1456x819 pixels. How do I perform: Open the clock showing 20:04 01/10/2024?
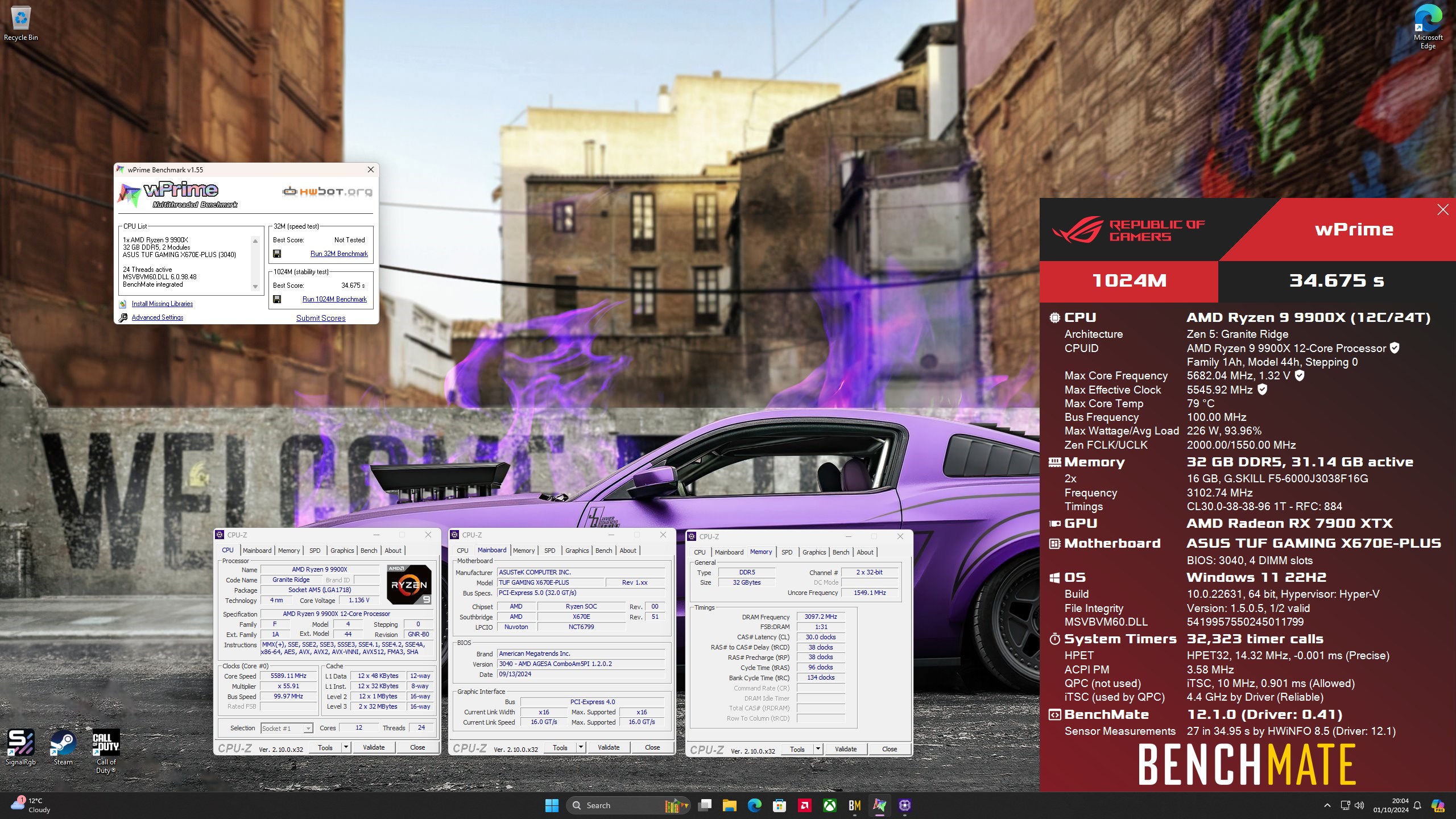1391,805
